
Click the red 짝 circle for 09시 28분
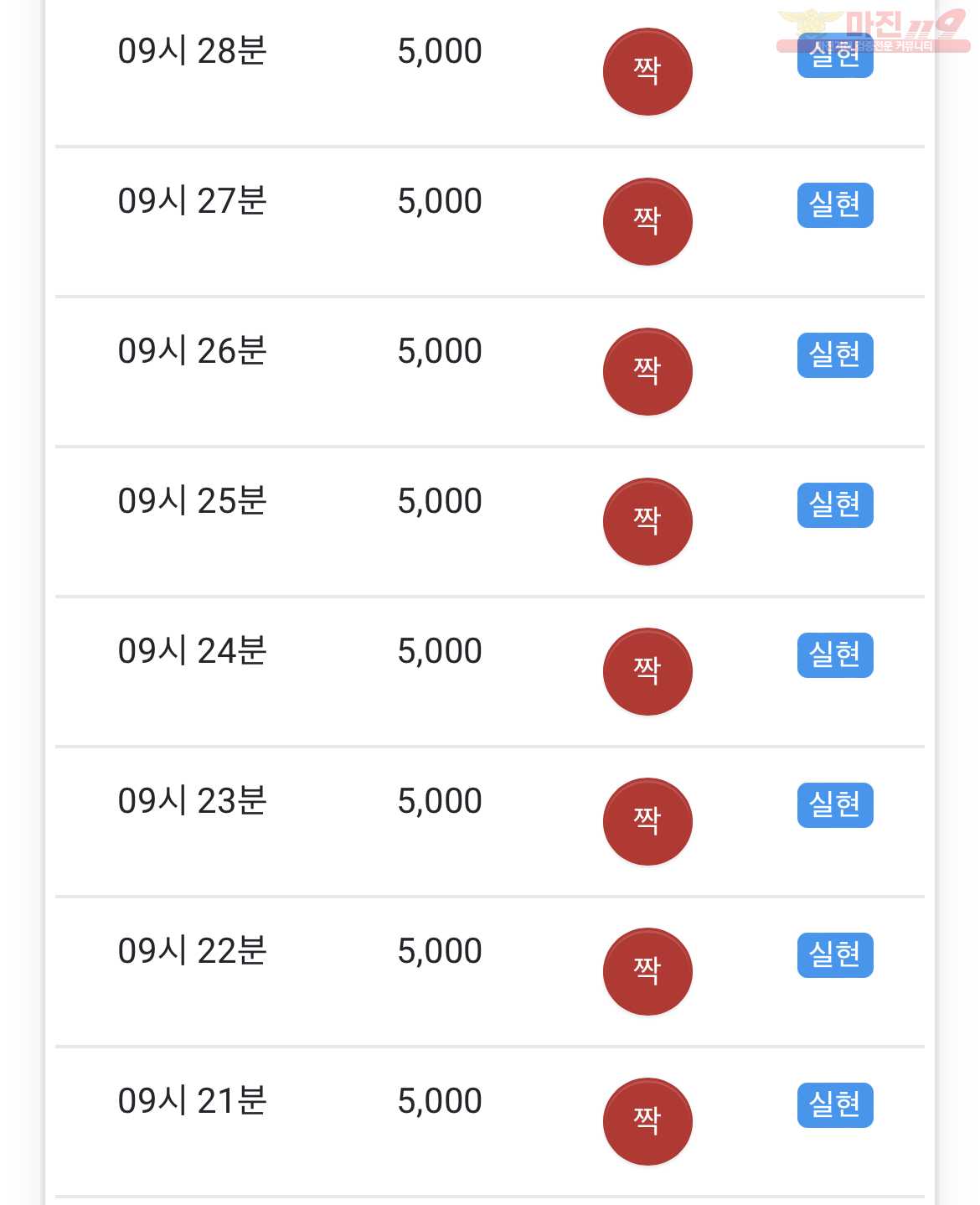(x=647, y=72)
